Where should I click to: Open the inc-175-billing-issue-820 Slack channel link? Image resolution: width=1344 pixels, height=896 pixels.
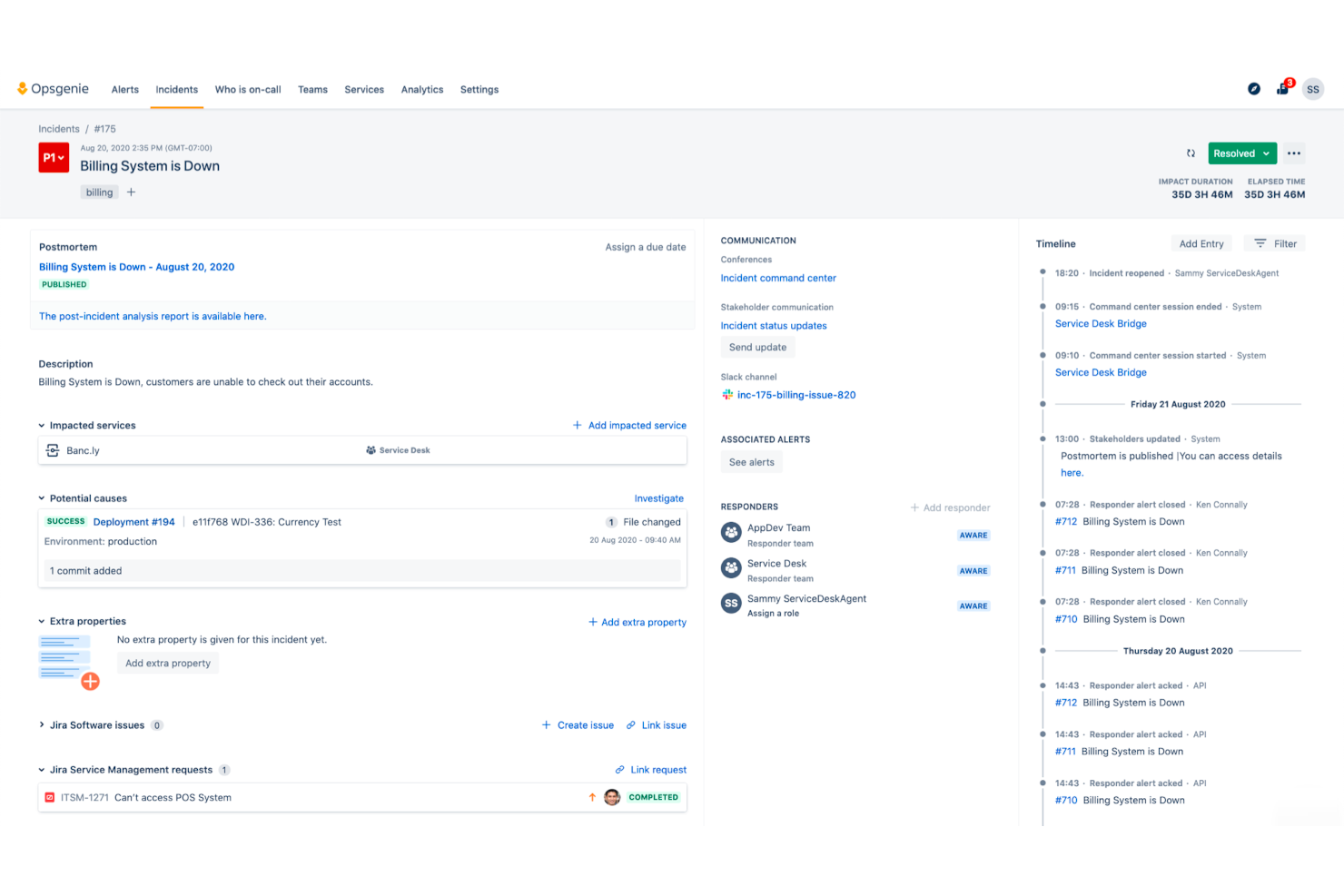point(796,394)
